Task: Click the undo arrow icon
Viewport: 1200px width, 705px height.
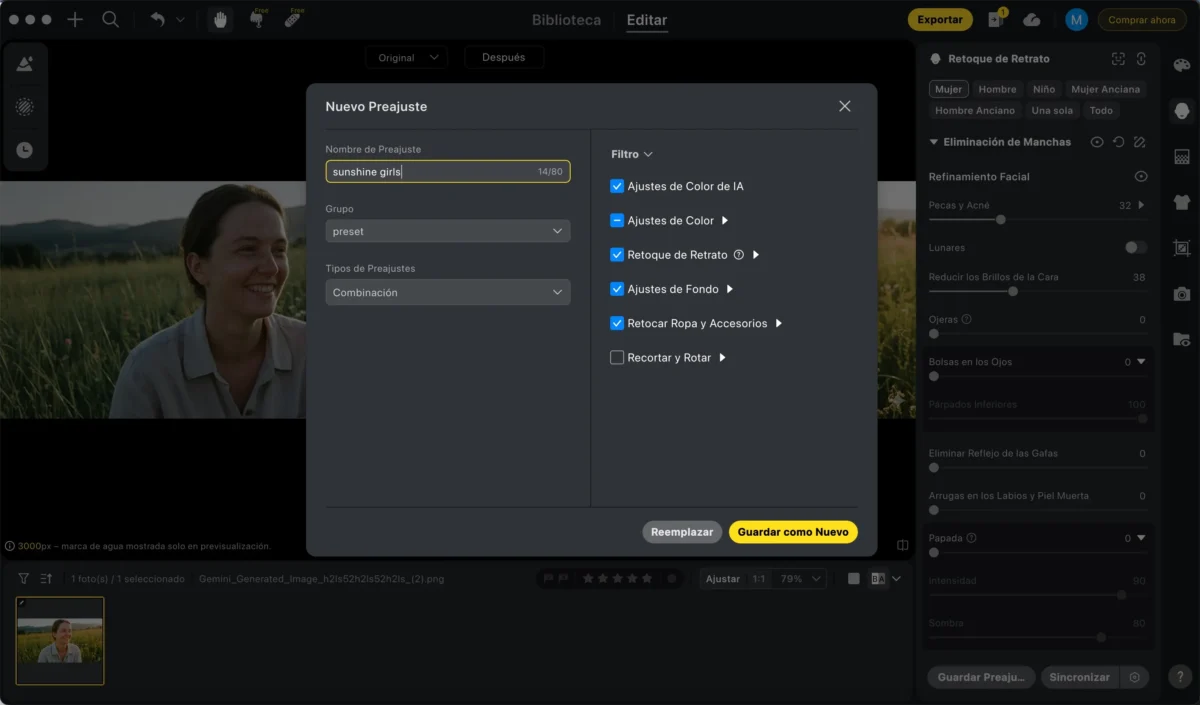Action: pos(157,20)
